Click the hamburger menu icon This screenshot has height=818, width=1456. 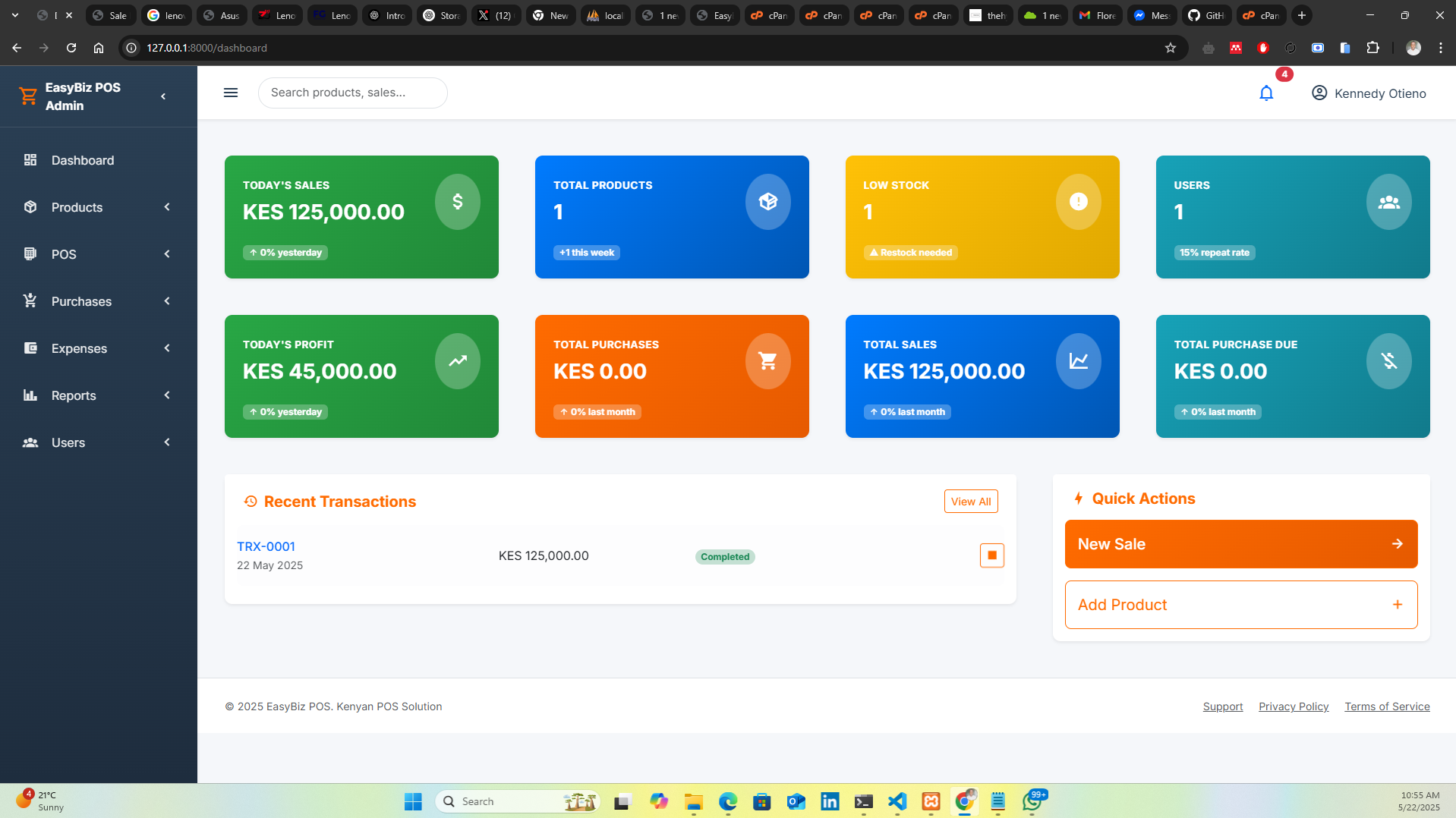coord(231,93)
